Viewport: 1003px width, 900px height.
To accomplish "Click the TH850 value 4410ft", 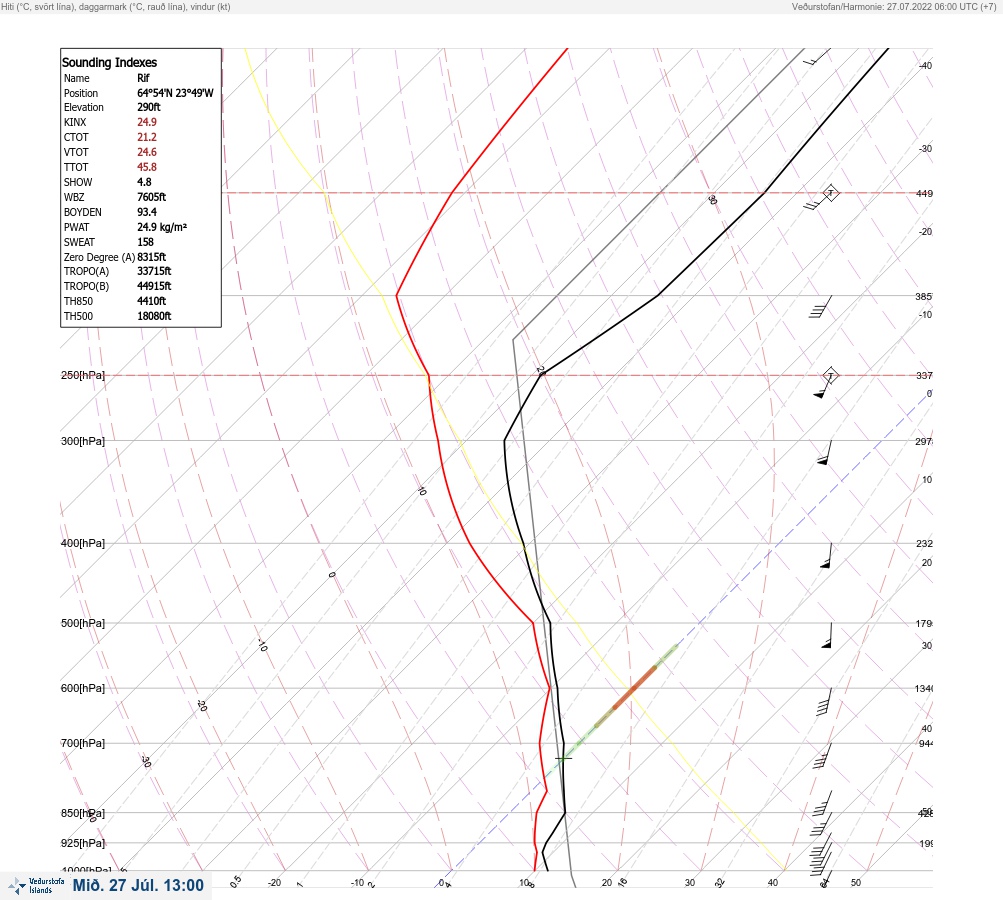I will coord(152,301).
